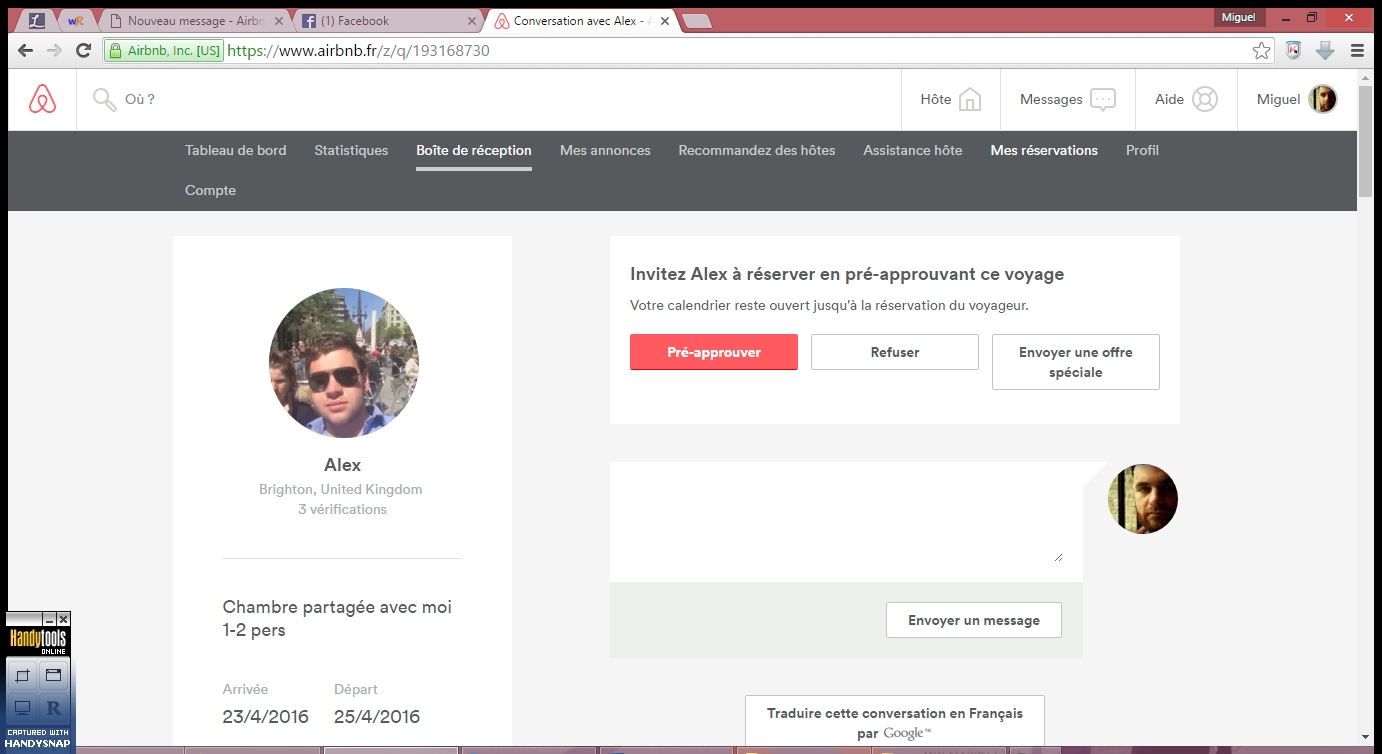Bookmark page with the star icon
The height and width of the screenshot is (754, 1382).
[x=1262, y=50]
